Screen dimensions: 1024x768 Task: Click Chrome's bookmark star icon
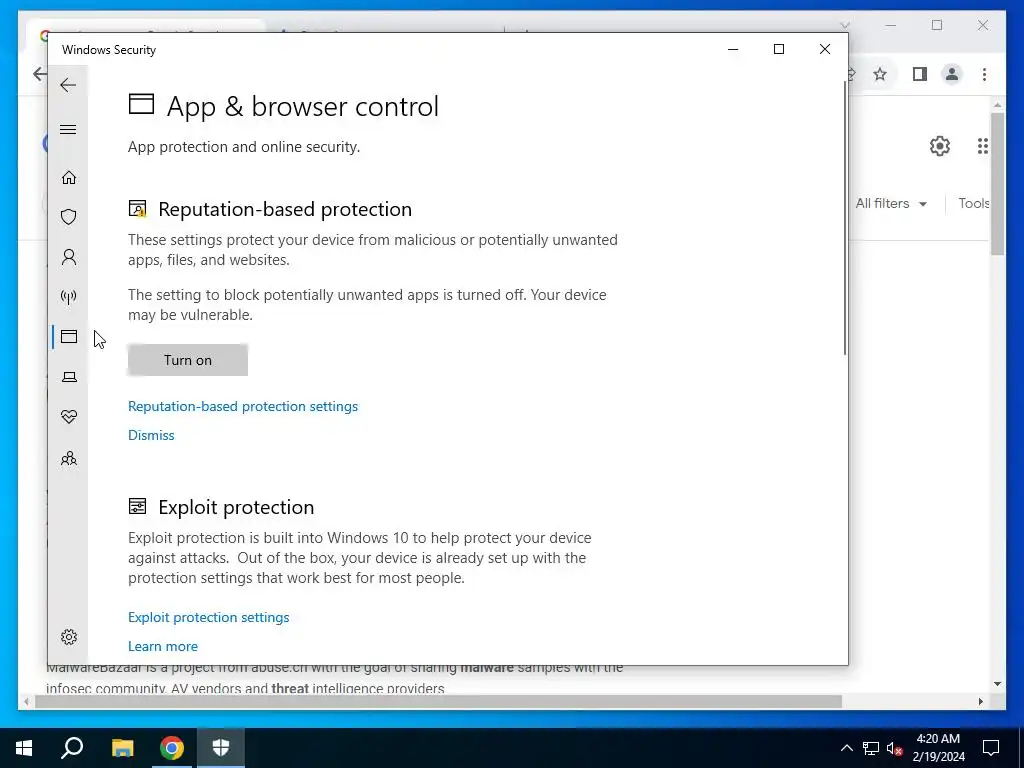[x=880, y=74]
